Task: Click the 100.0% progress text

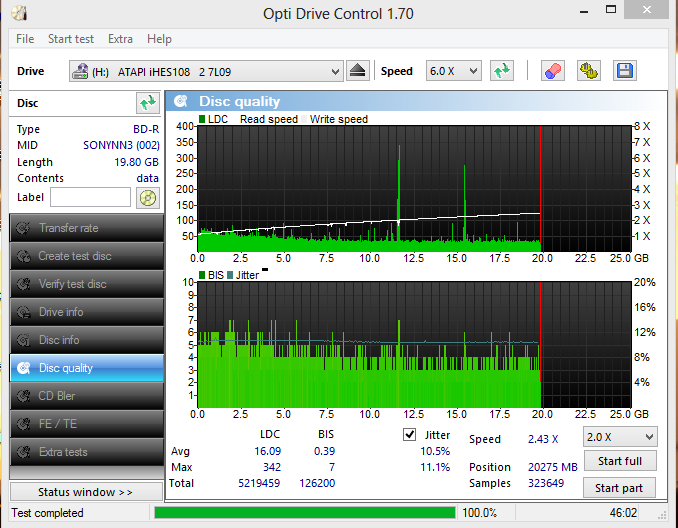Action: tap(480, 513)
